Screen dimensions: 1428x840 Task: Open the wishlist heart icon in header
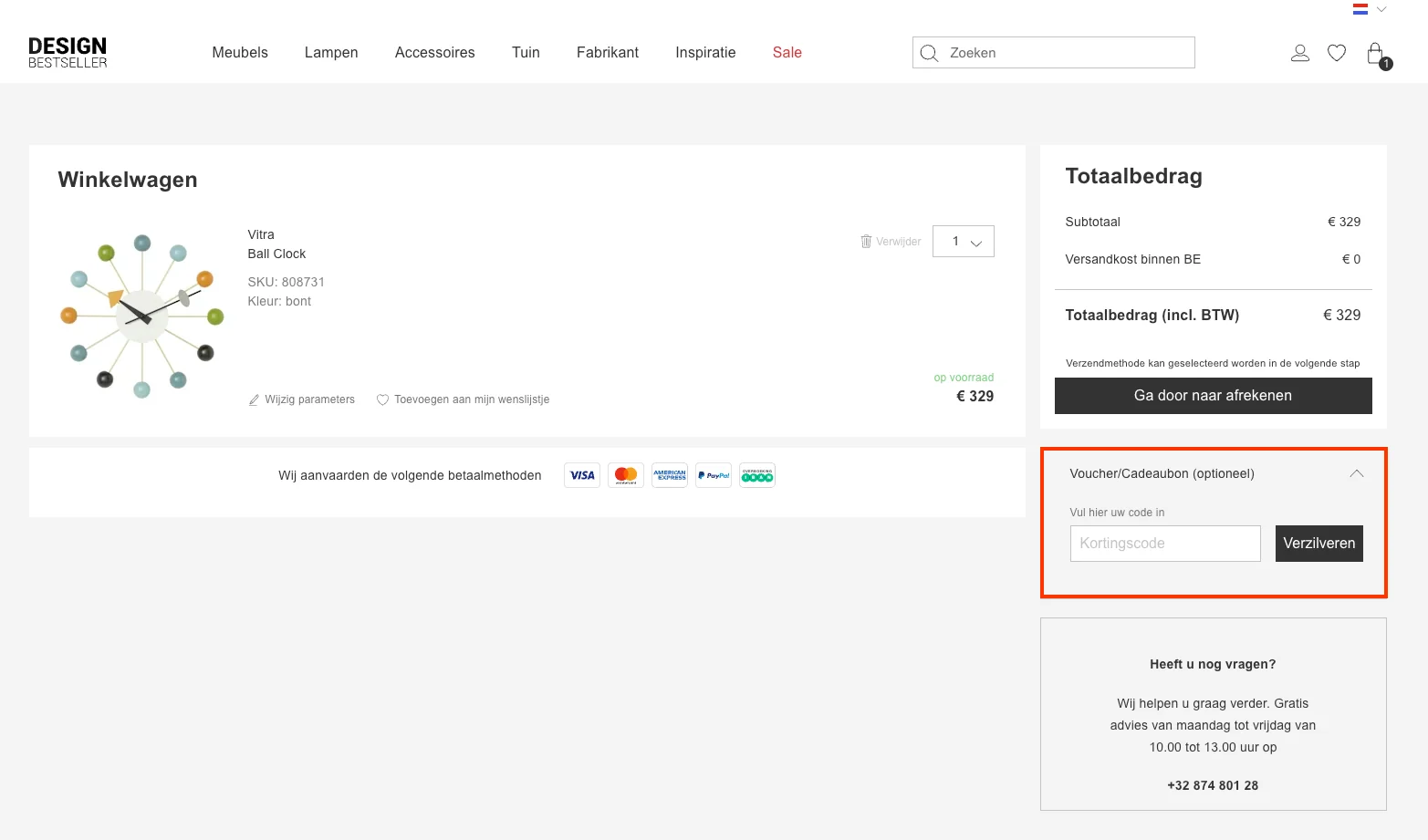[x=1337, y=53]
